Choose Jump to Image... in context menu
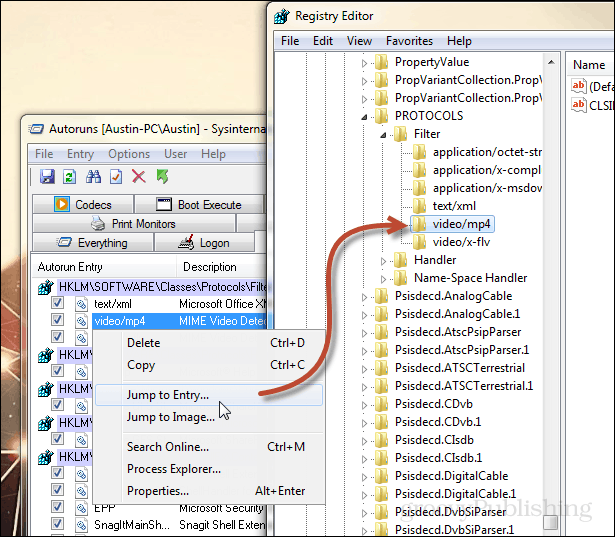 point(209,417)
